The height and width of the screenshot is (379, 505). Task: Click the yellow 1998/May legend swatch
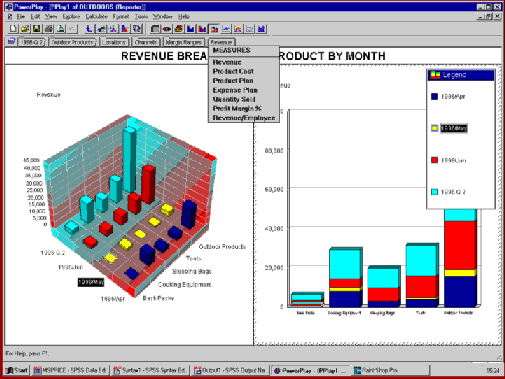(x=434, y=128)
